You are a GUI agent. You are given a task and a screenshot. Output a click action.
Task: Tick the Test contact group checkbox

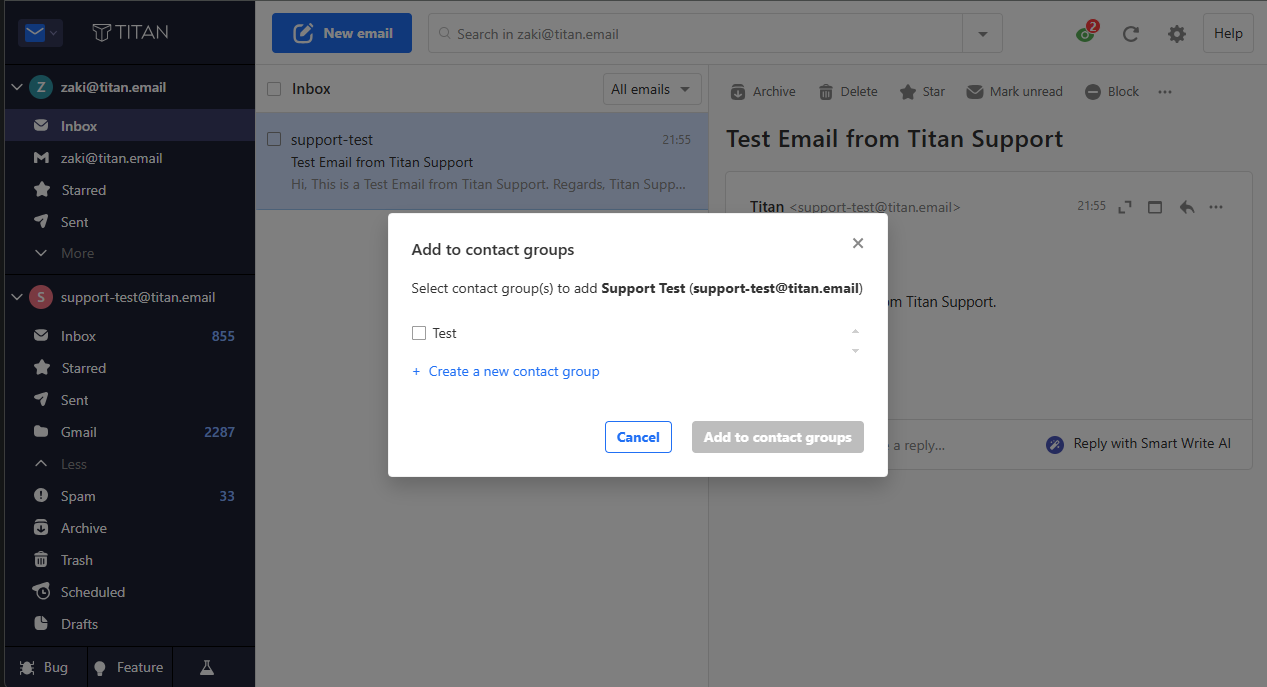click(x=419, y=333)
